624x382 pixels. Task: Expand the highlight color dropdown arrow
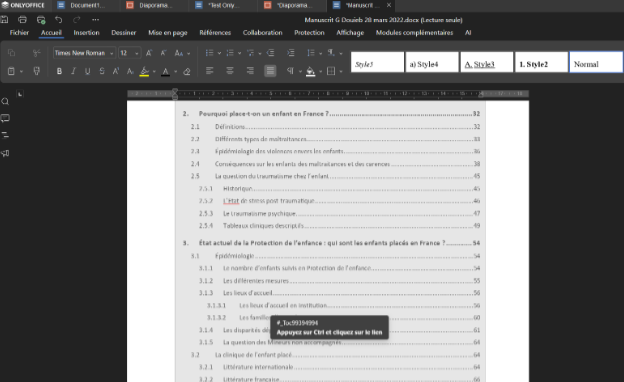pyautogui.click(x=154, y=72)
